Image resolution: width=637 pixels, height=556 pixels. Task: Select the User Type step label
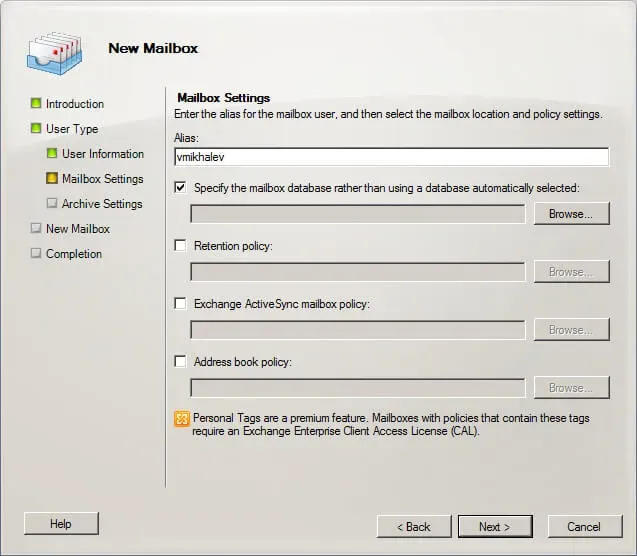(x=72, y=129)
